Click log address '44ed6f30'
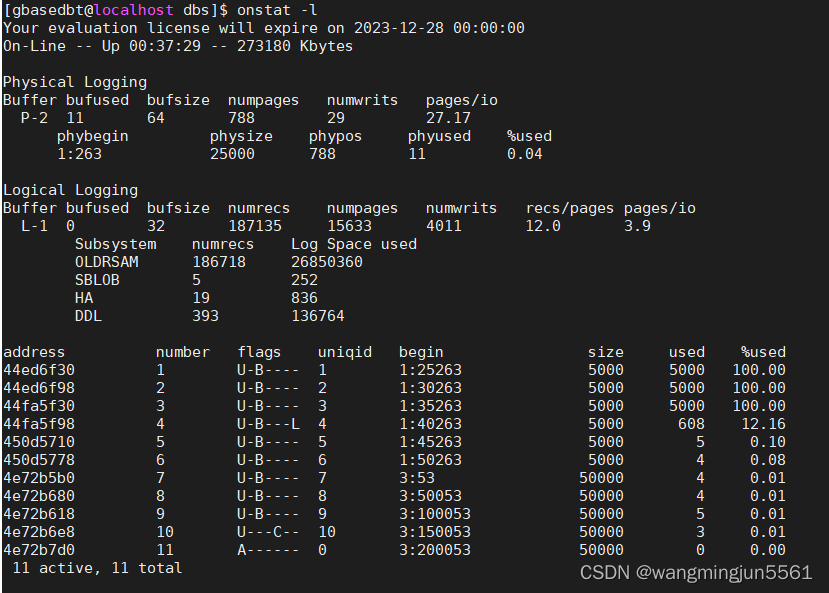Image resolution: width=829 pixels, height=593 pixels. tap(39, 369)
